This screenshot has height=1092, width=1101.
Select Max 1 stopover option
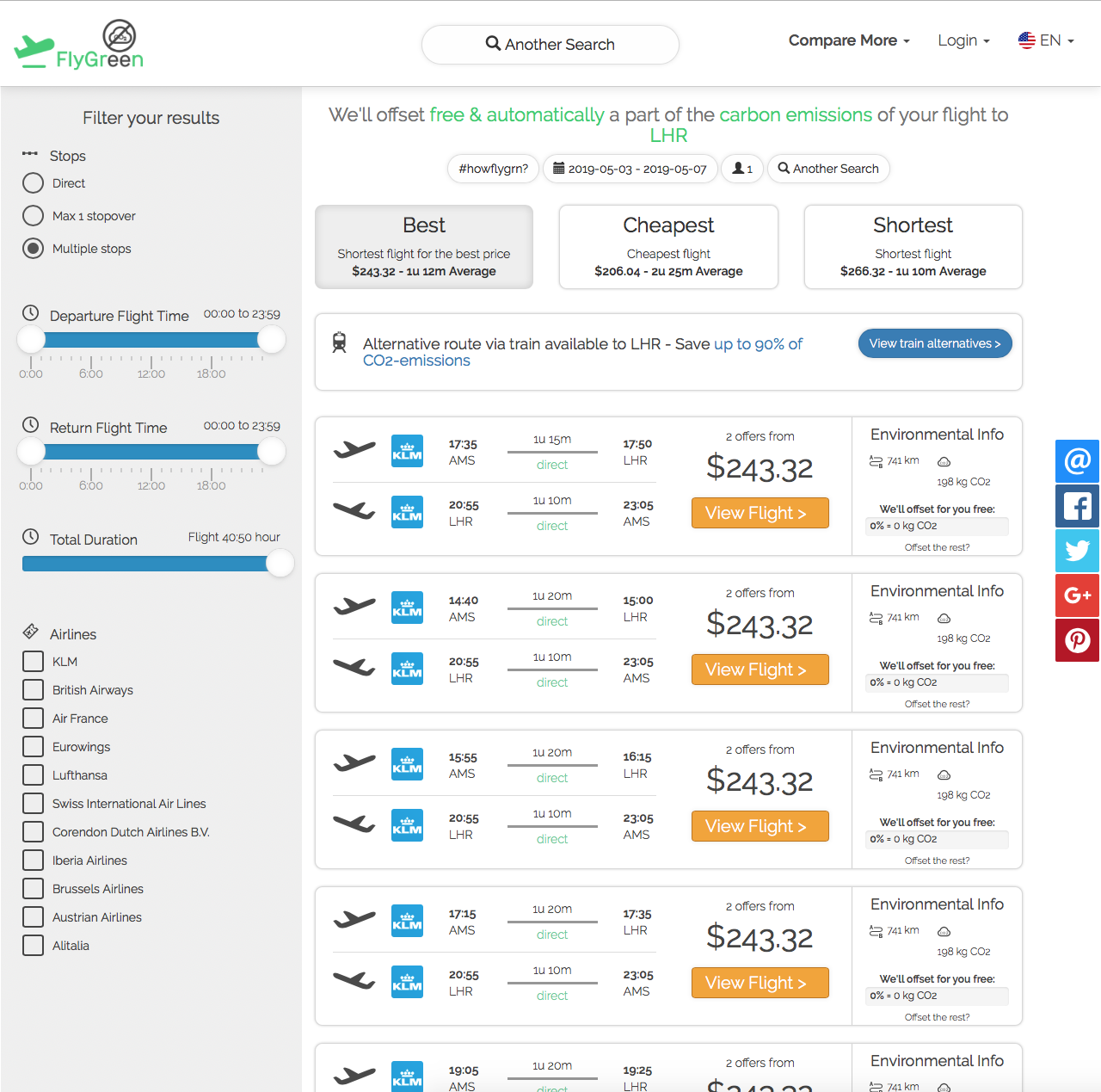tap(33, 216)
